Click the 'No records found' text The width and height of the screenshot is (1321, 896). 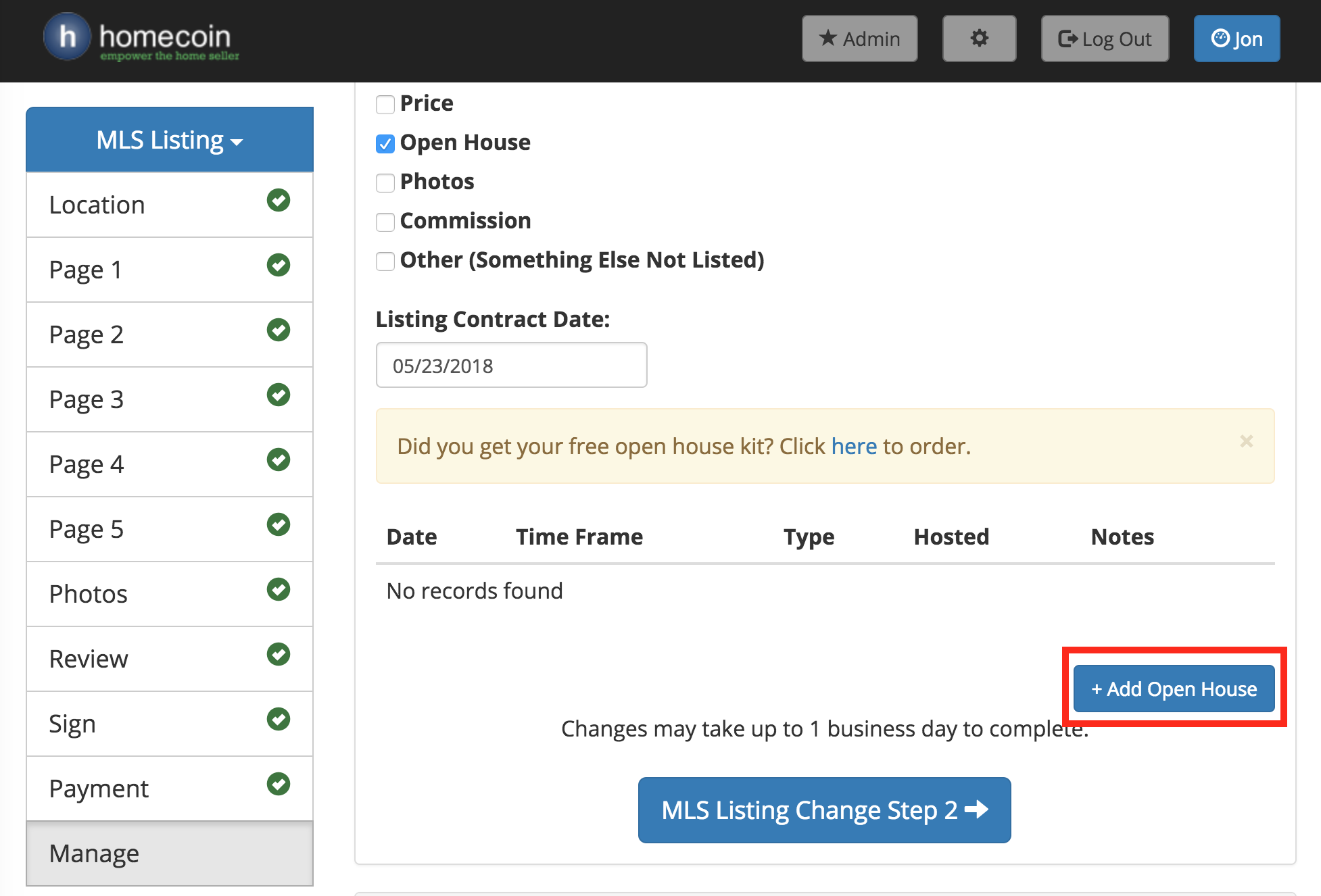[x=475, y=591]
